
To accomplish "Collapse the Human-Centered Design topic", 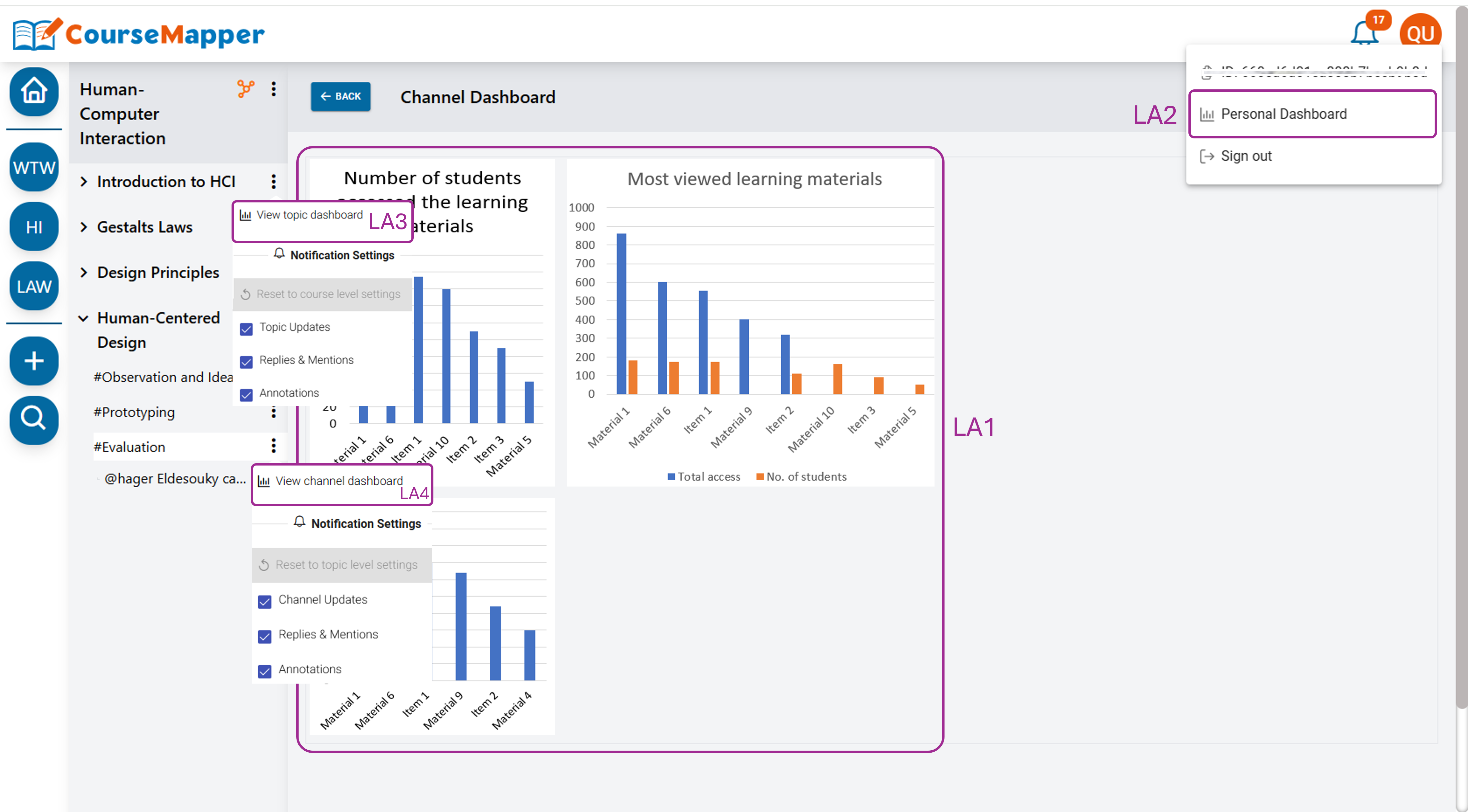I will pos(84,318).
